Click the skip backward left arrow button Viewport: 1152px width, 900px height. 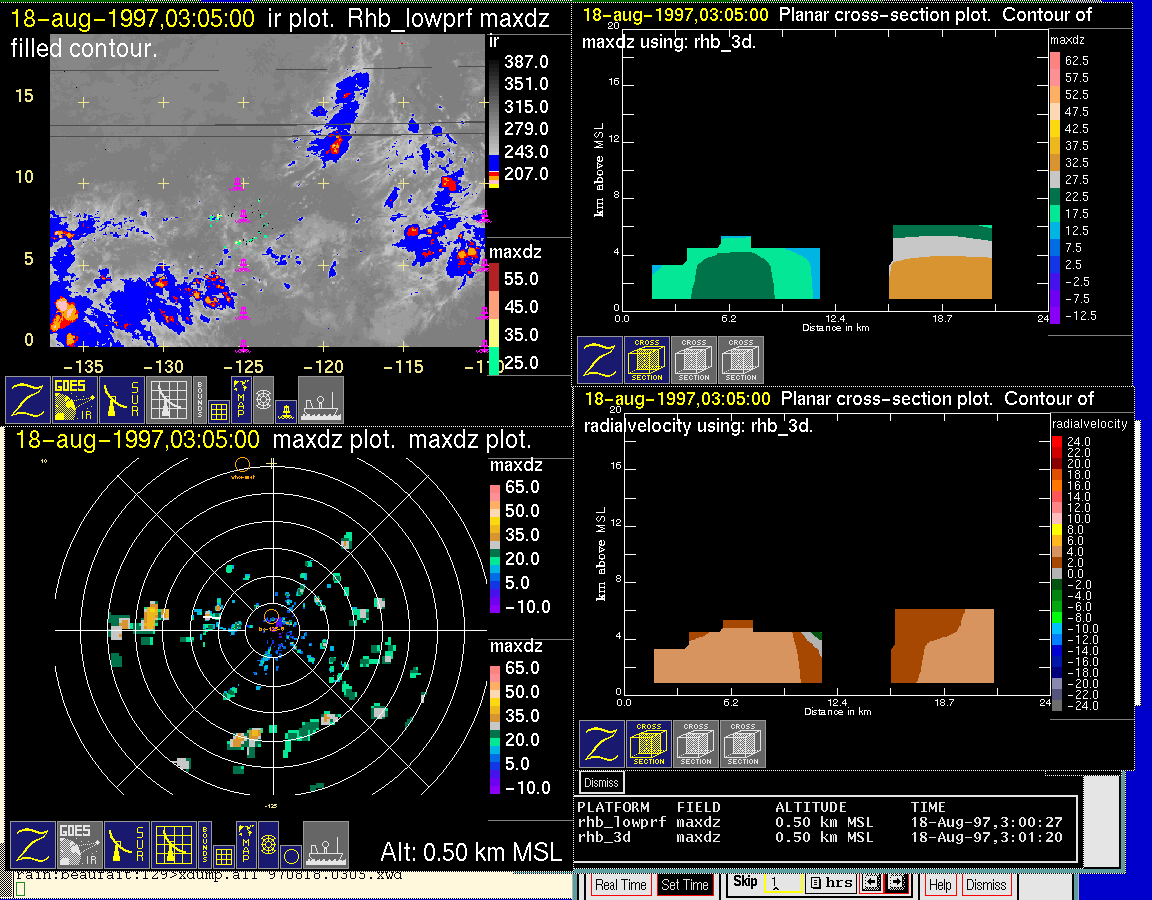coord(869,883)
